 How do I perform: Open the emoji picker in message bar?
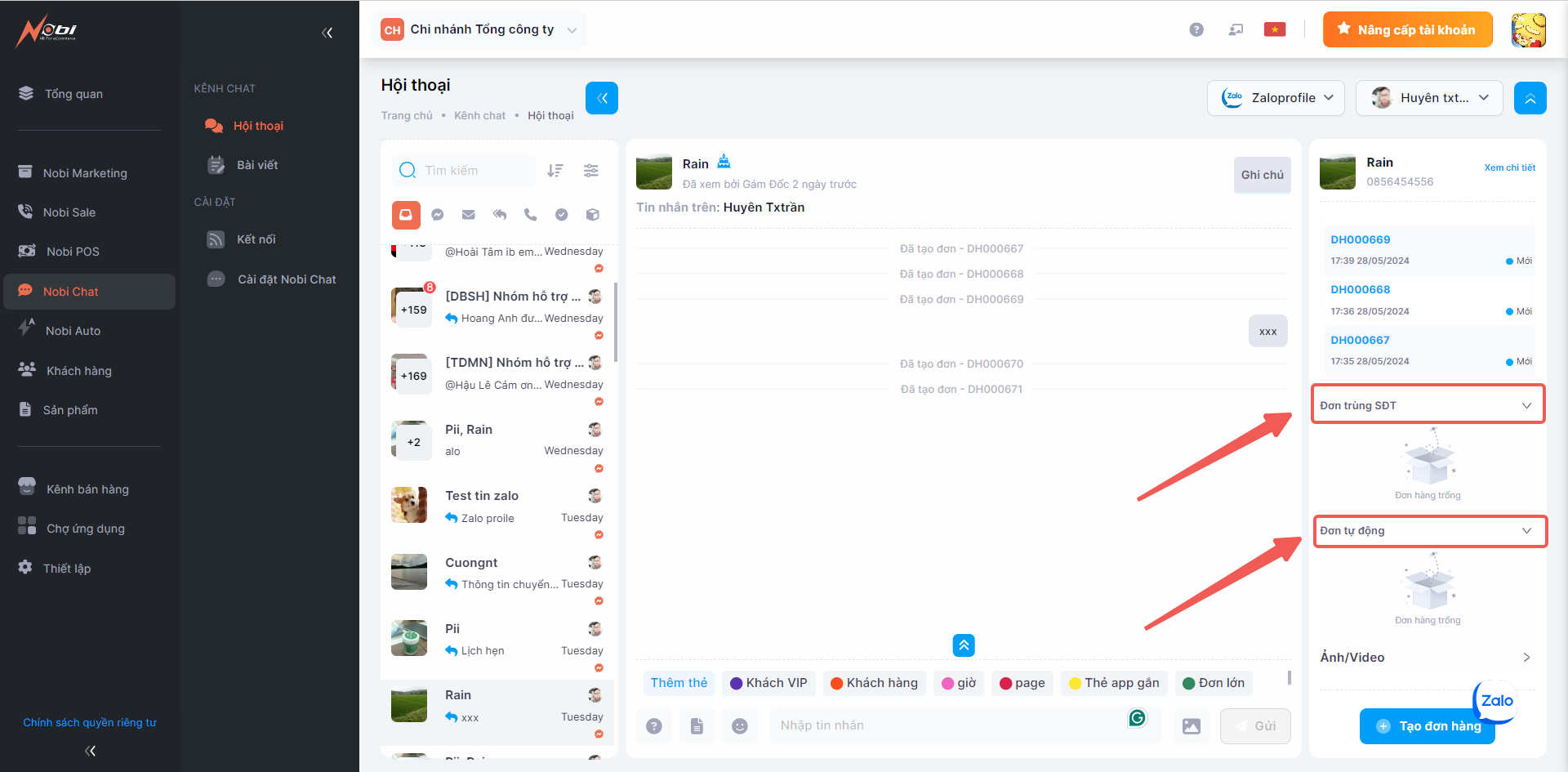740,726
